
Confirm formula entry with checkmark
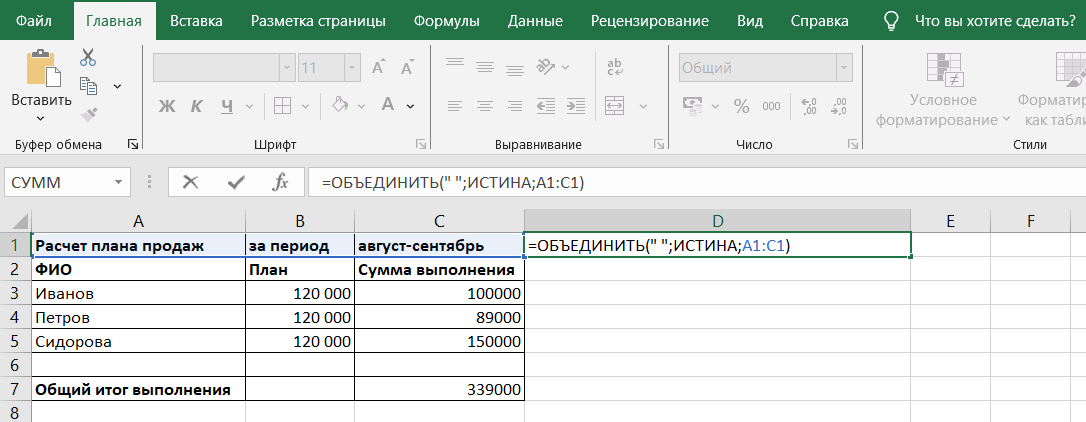[x=236, y=183]
